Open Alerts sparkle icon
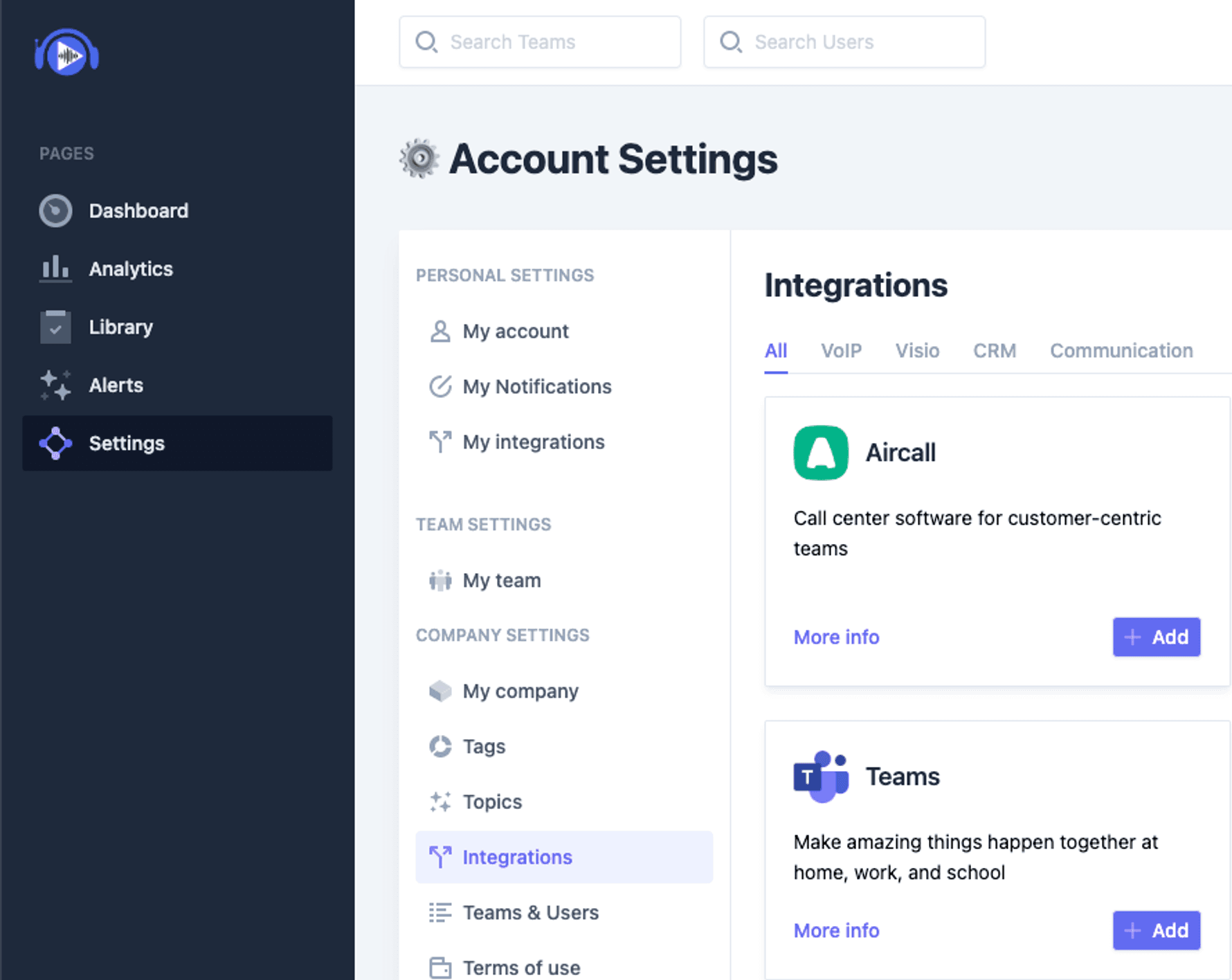 pyautogui.click(x=55, y=385)
